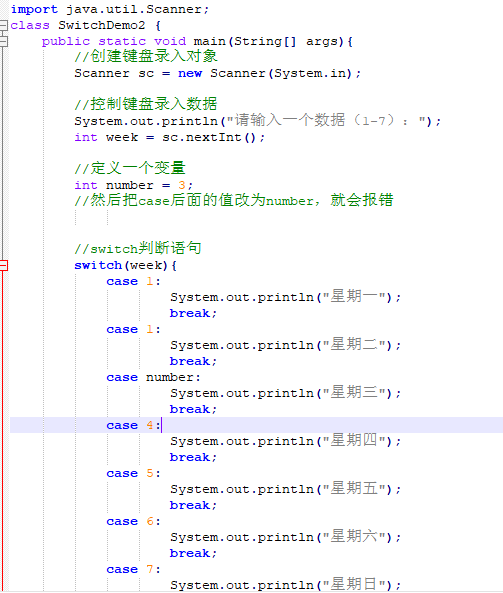Image resolution: width=503 pixels, height=593 pixels.
Task: Click the 'case 5:' label
Action: point(134,473)
